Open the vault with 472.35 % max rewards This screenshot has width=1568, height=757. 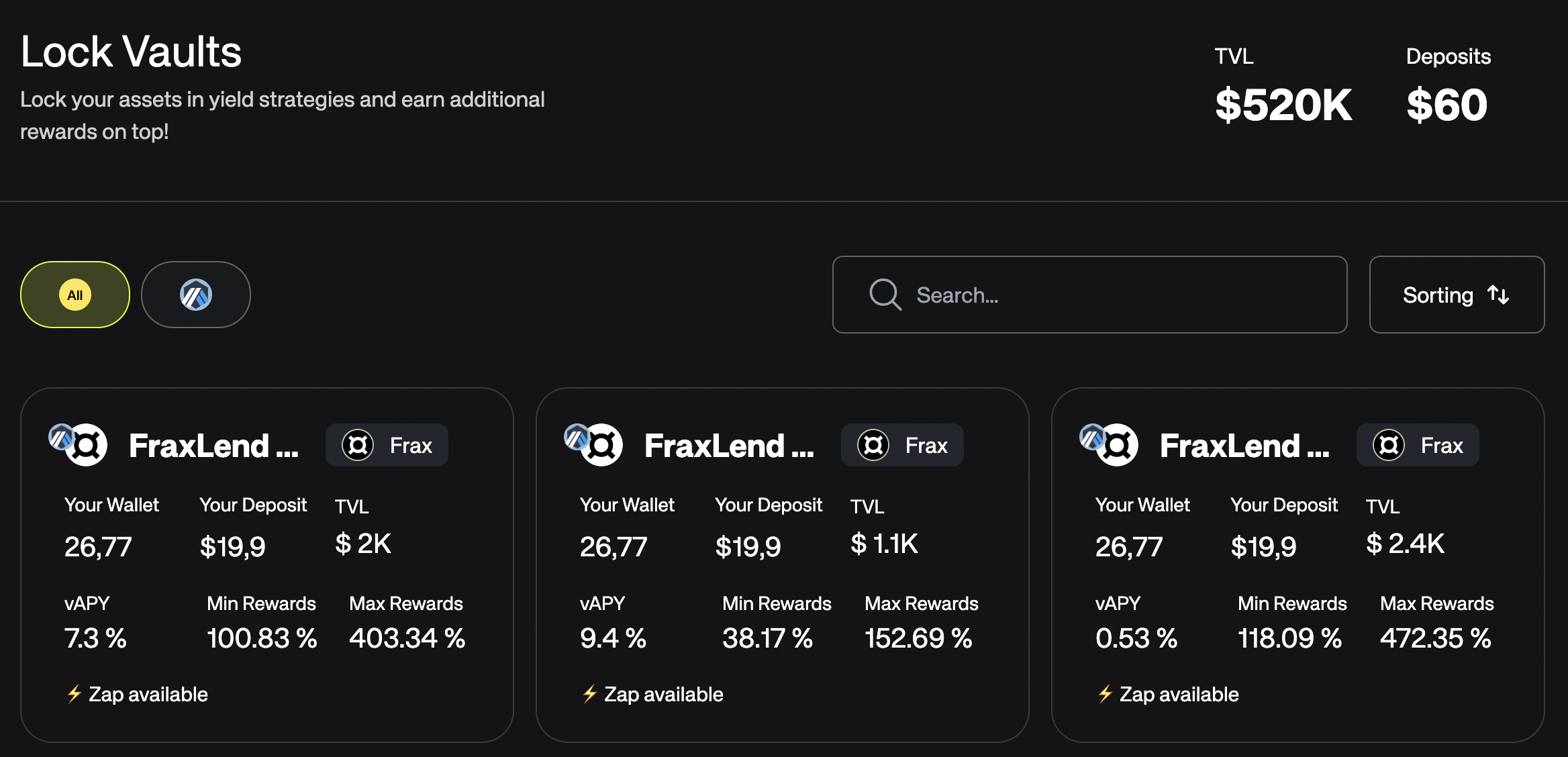click(x=1435, y=638)
